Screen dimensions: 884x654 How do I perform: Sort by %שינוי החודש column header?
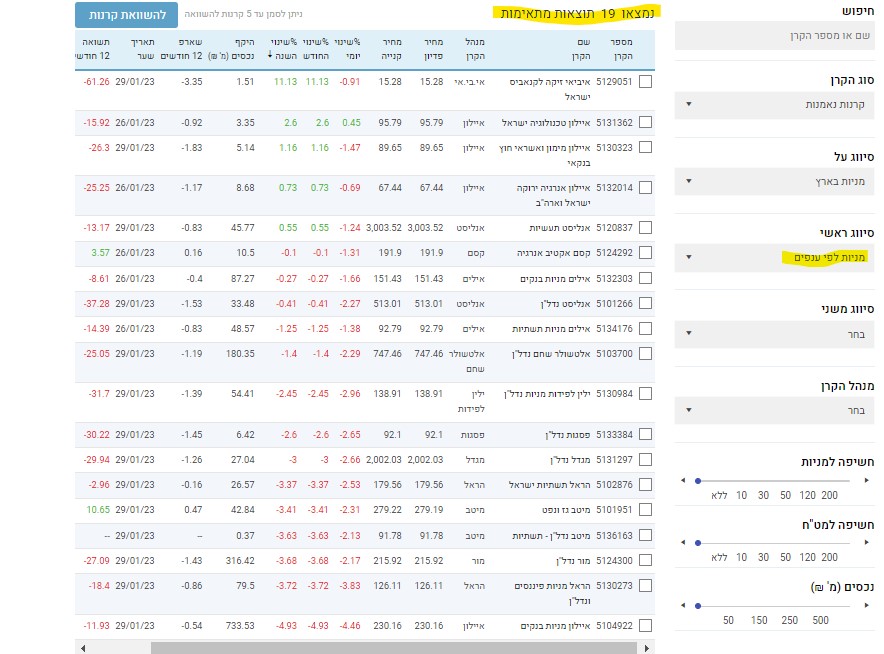pyautogui.click(x=316, y=49)
